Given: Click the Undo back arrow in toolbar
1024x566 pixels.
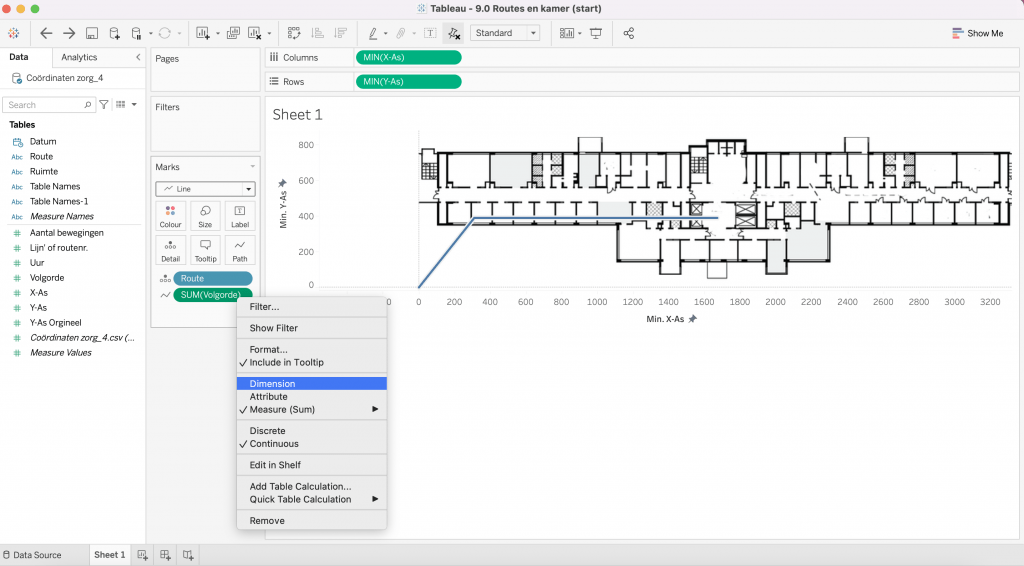Looking at the screenshot, I should (x=46, y=33).
